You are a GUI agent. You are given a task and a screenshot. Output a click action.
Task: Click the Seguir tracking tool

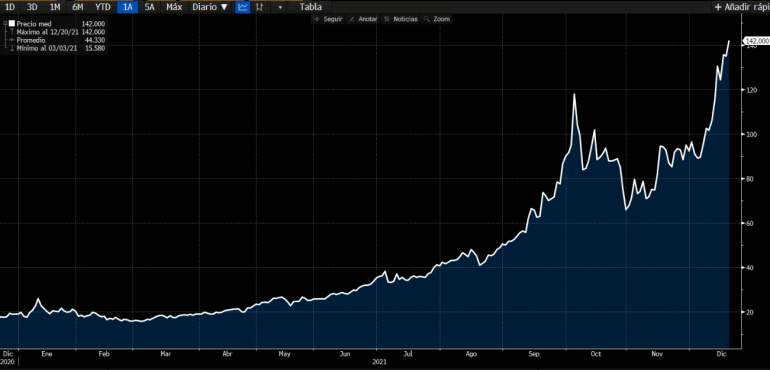328,19
